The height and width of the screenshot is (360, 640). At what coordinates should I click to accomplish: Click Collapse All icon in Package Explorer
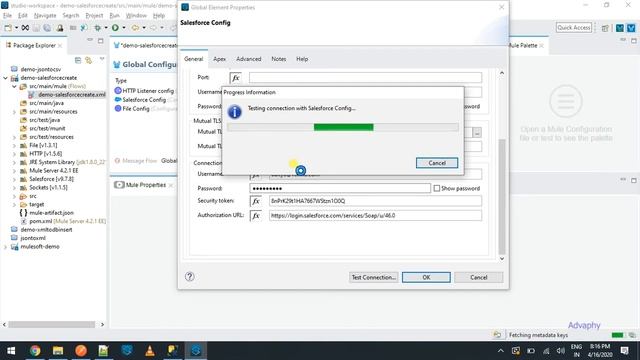78,60
